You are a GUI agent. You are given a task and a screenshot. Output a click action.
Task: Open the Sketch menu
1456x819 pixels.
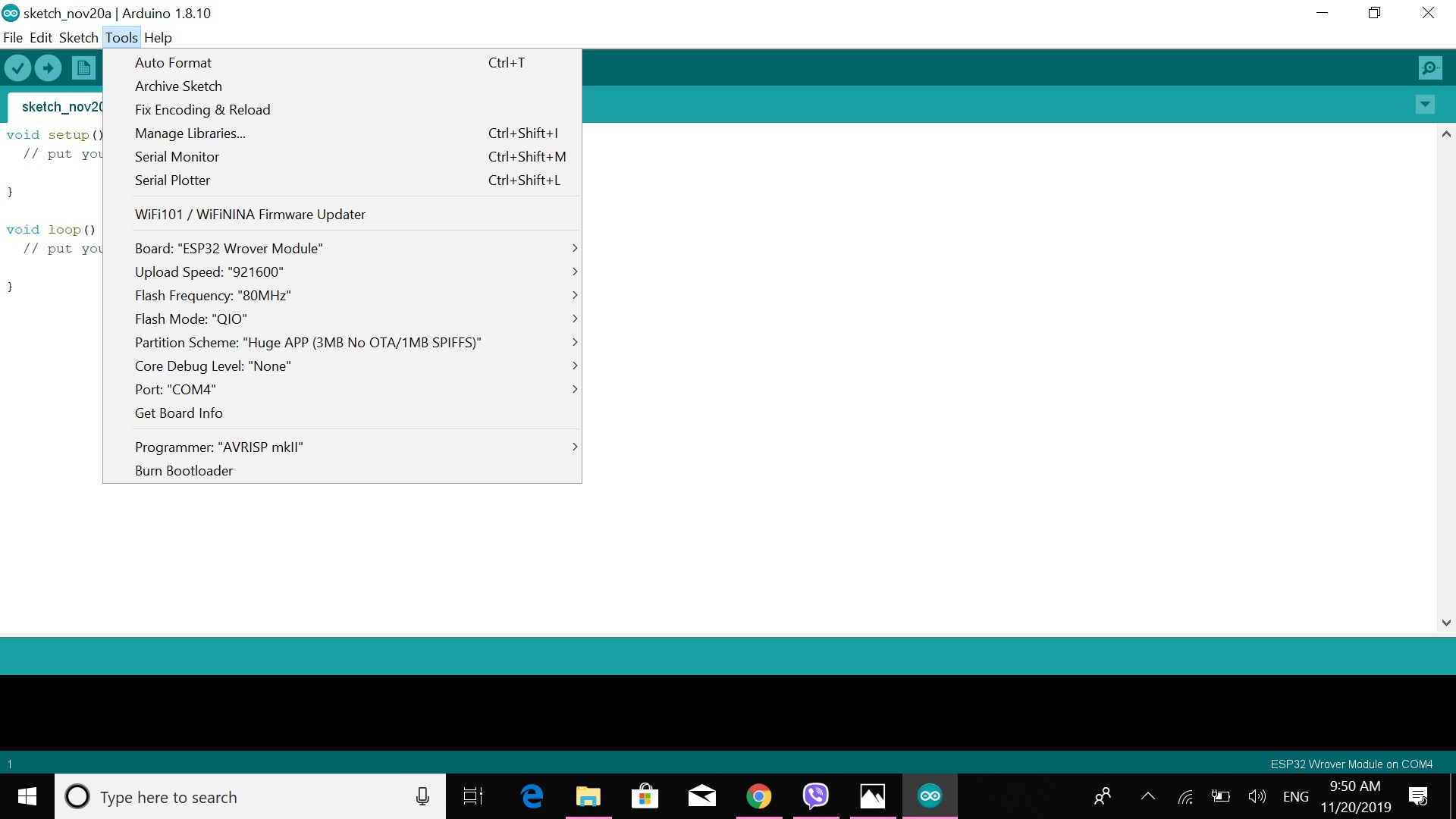(79, 38)
